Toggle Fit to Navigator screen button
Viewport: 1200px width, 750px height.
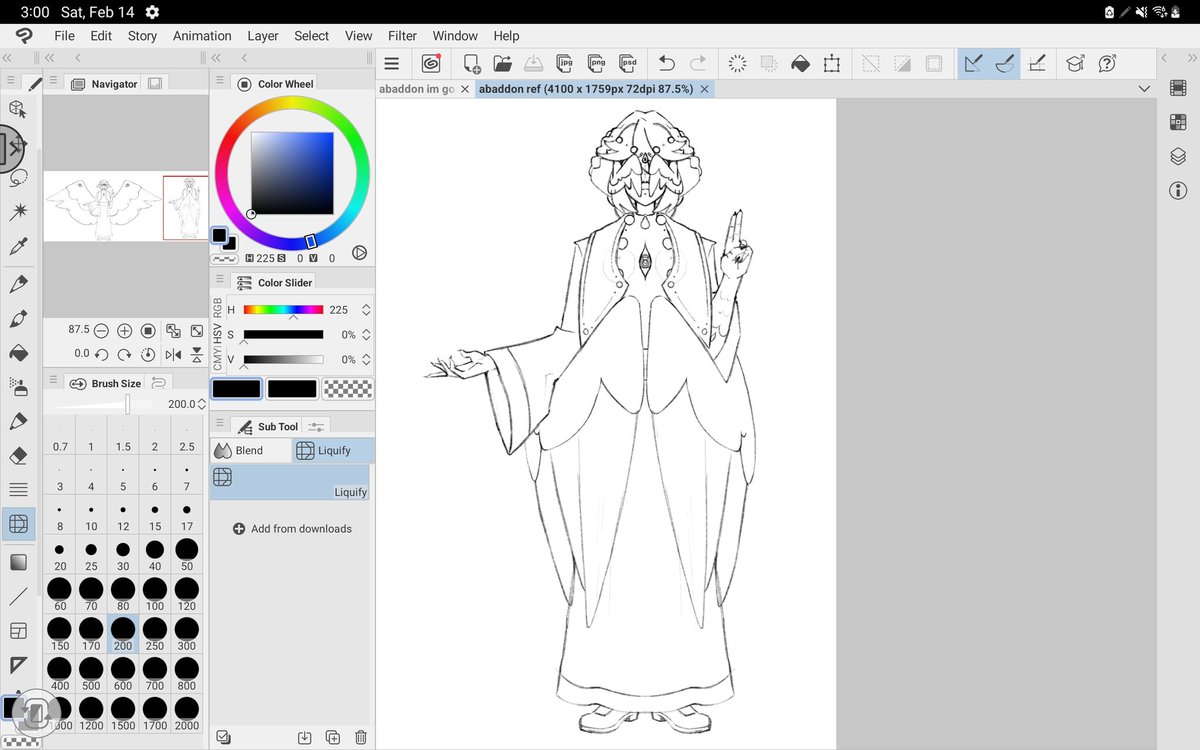[173, 330]
